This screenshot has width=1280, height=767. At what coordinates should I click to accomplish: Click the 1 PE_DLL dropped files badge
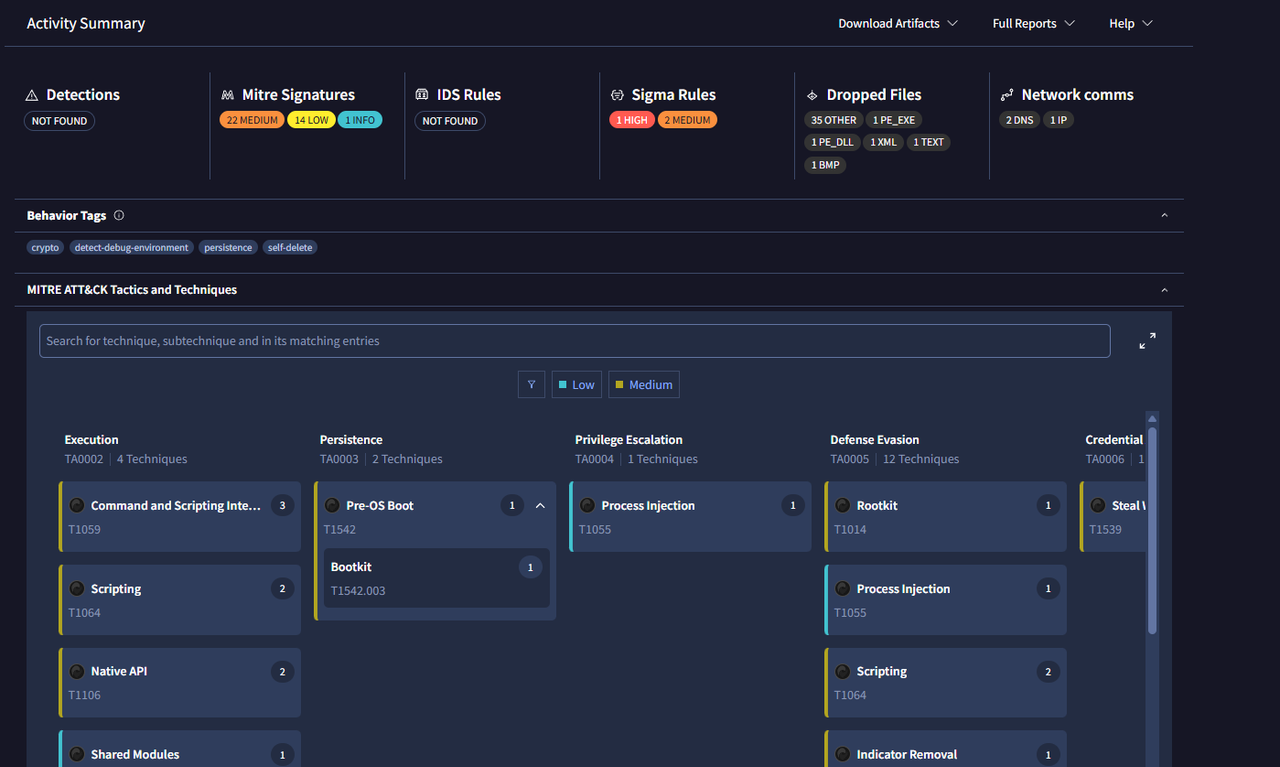tap(832, 142)
